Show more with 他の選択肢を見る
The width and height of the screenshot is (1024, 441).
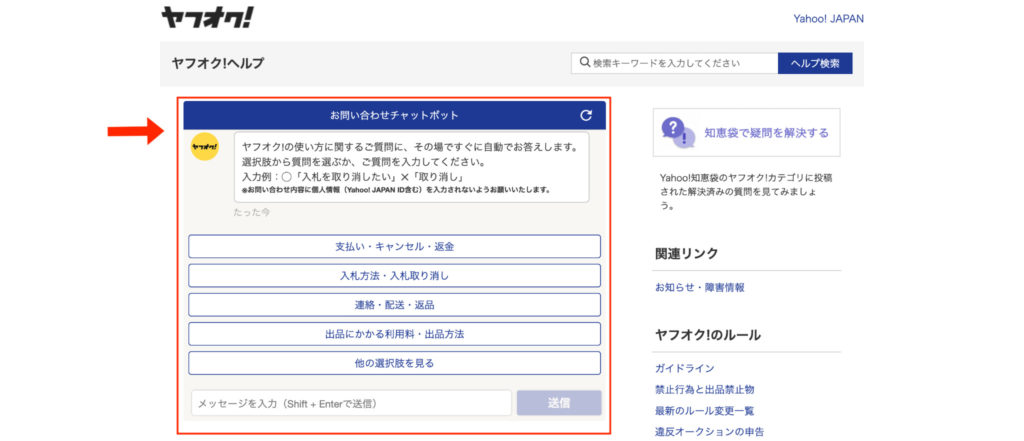click(x=394, y=363)
